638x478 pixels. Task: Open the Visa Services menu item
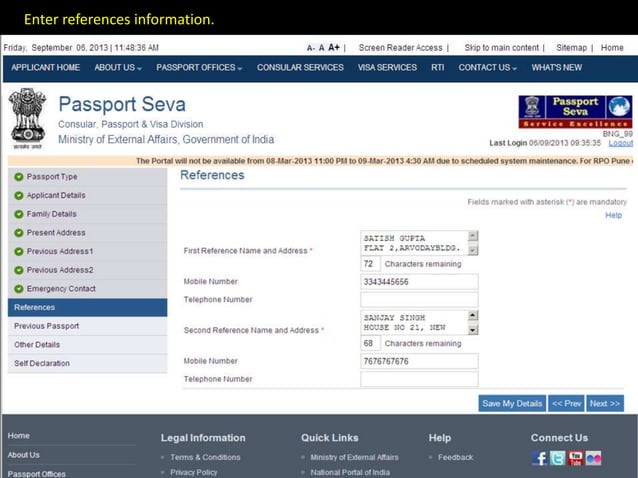pos(387,68)
